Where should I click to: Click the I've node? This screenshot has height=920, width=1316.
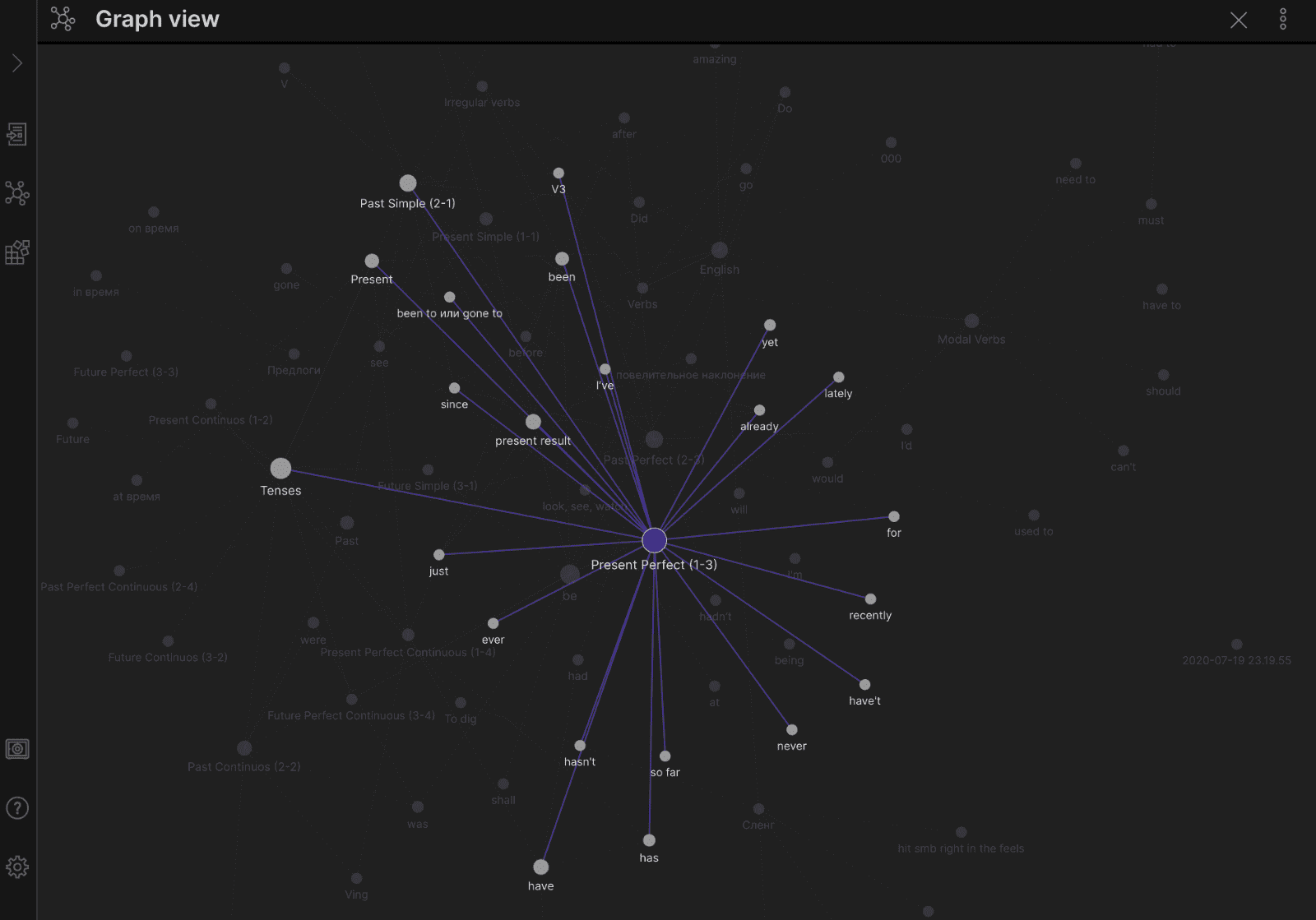605,369
